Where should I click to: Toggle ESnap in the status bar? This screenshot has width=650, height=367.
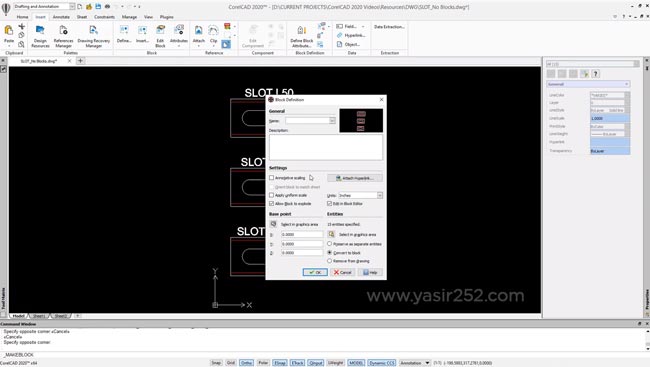(280, 363)
